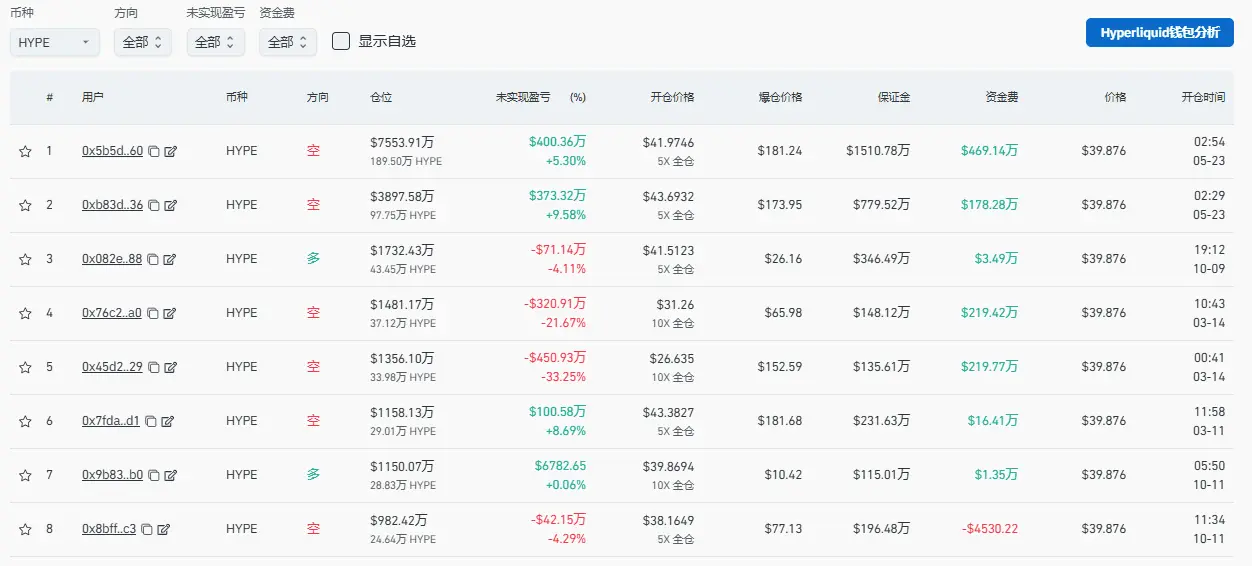Sort by the 仓位 column header

click(x=381, y=97)
